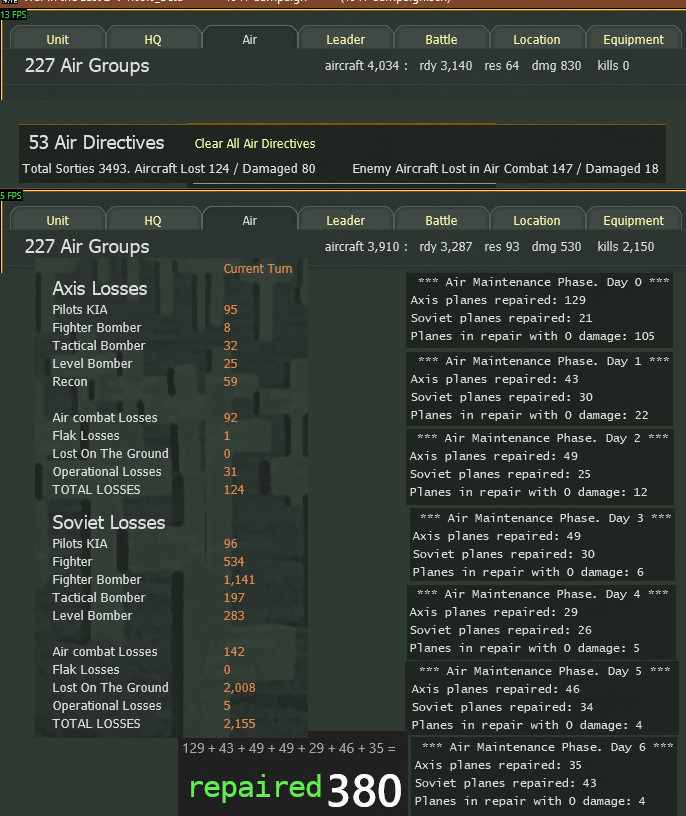Click the Air Maintenance Phase Day 2 header
686x816 pixels.
click(543, 438)
